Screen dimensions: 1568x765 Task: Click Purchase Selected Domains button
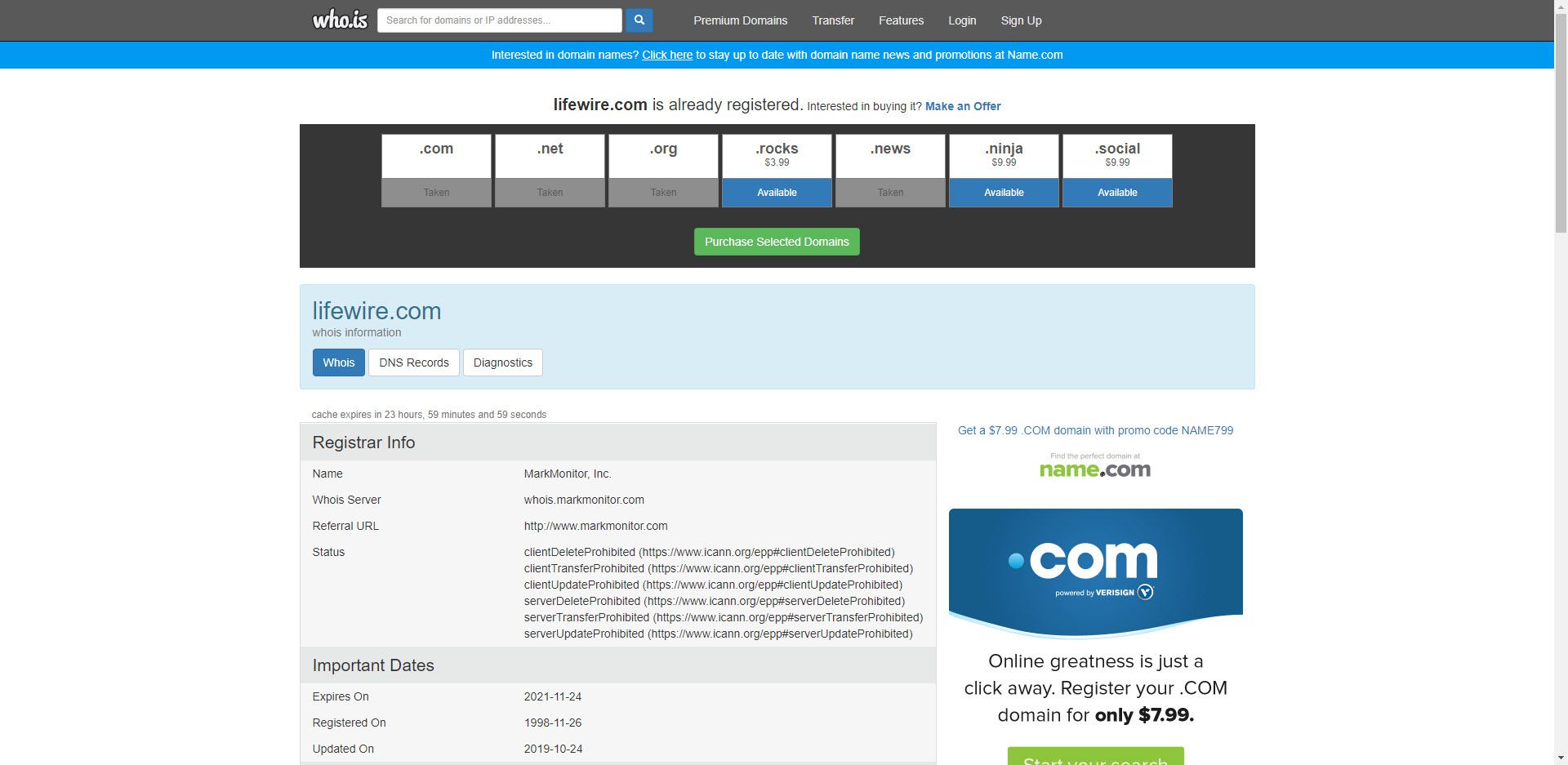tap(777, 242)
